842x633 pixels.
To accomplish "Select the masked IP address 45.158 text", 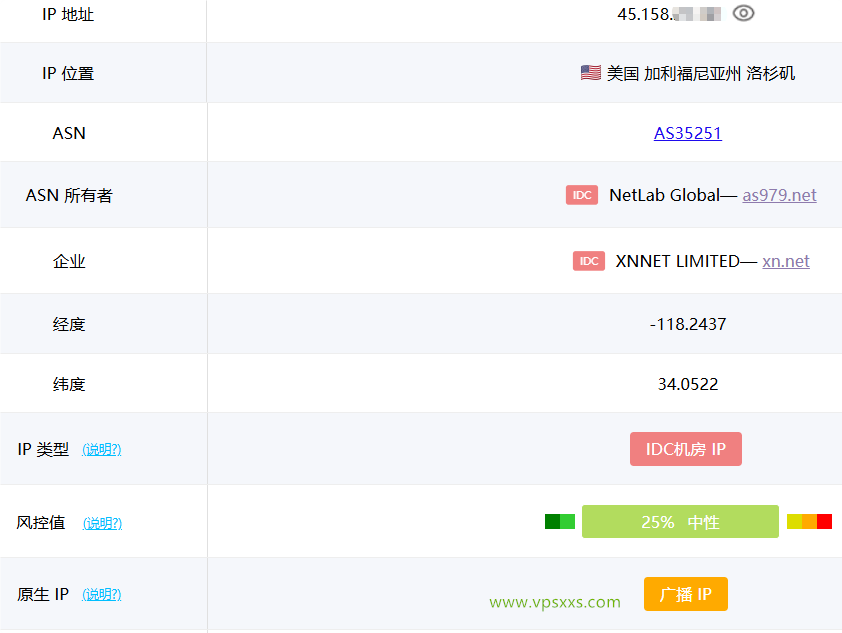I will pos(669,14).
